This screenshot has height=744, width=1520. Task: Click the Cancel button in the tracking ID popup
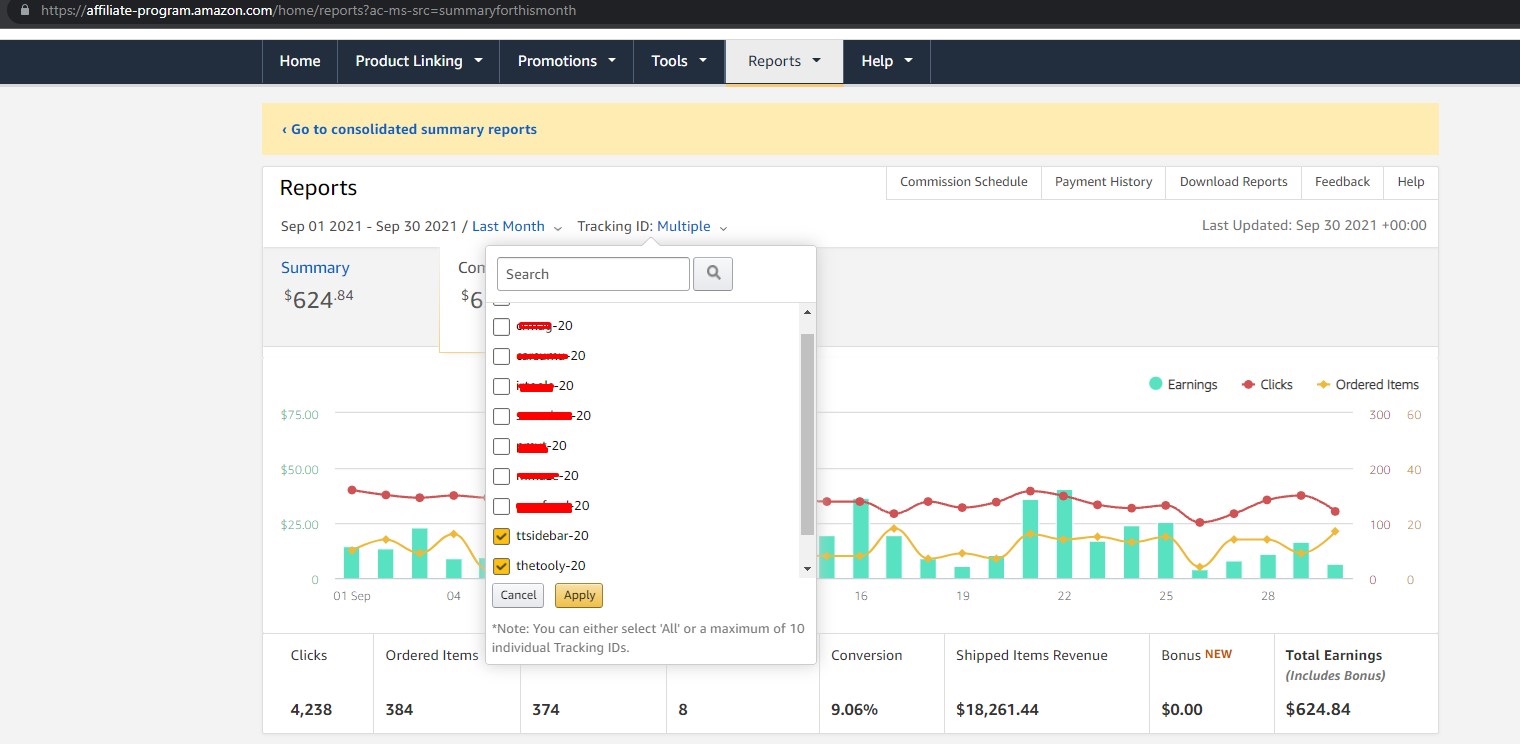(x=518, y=595)
